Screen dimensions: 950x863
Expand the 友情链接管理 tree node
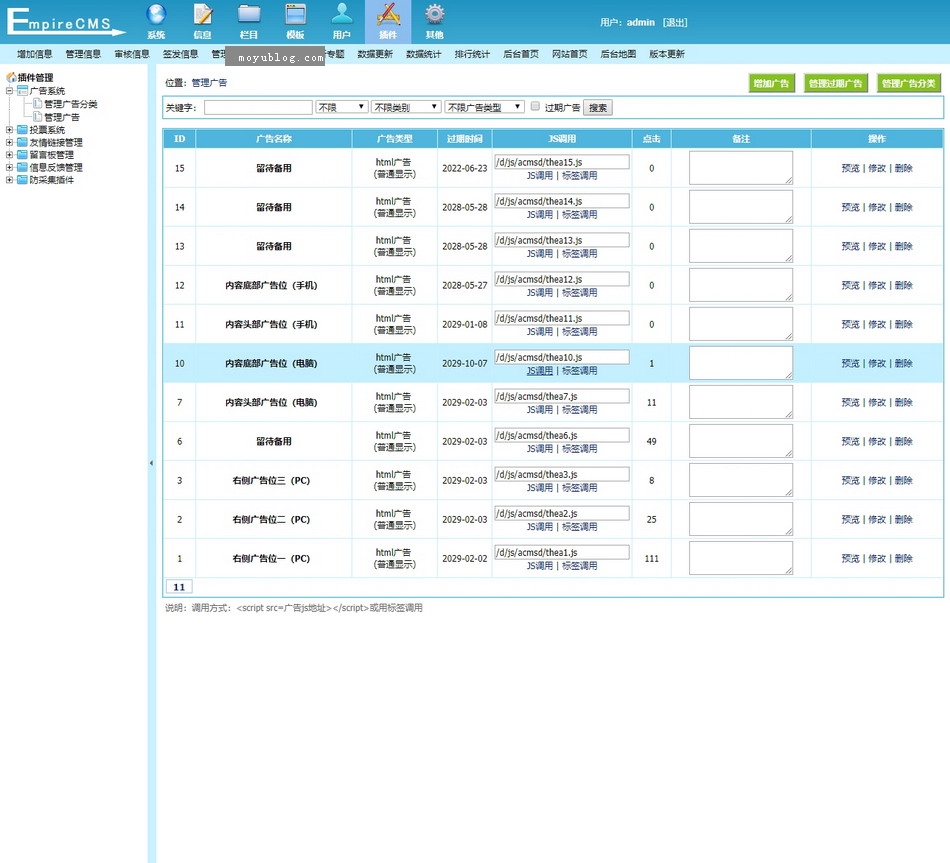tap(9, 142)
